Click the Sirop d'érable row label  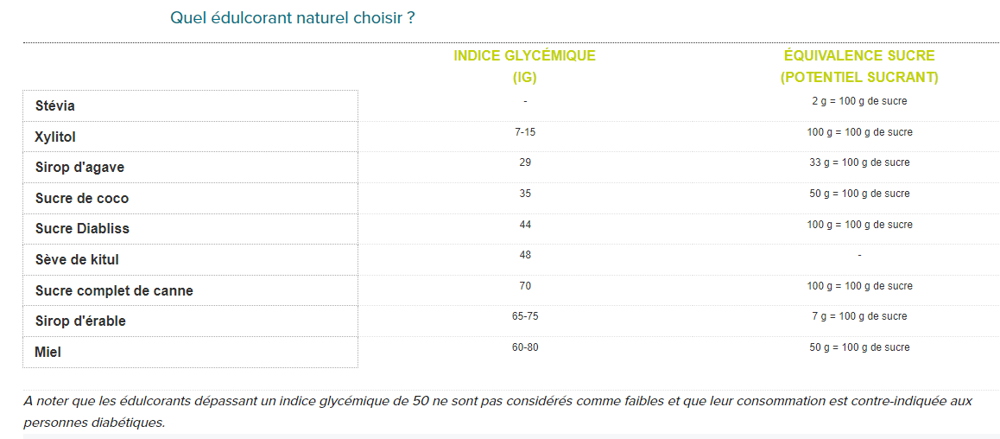point(81,321)
